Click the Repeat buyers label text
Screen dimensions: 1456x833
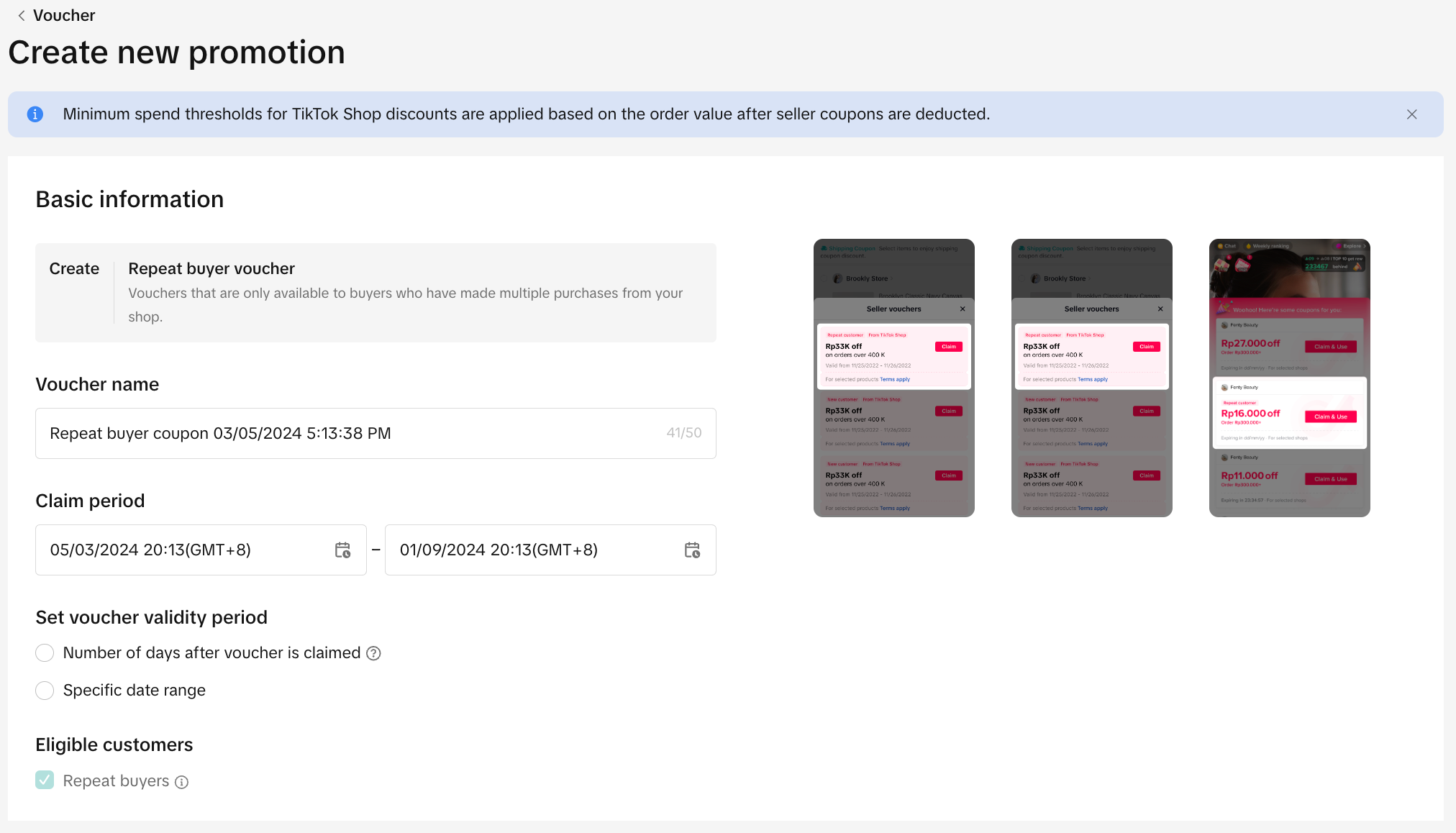point(116,781)
